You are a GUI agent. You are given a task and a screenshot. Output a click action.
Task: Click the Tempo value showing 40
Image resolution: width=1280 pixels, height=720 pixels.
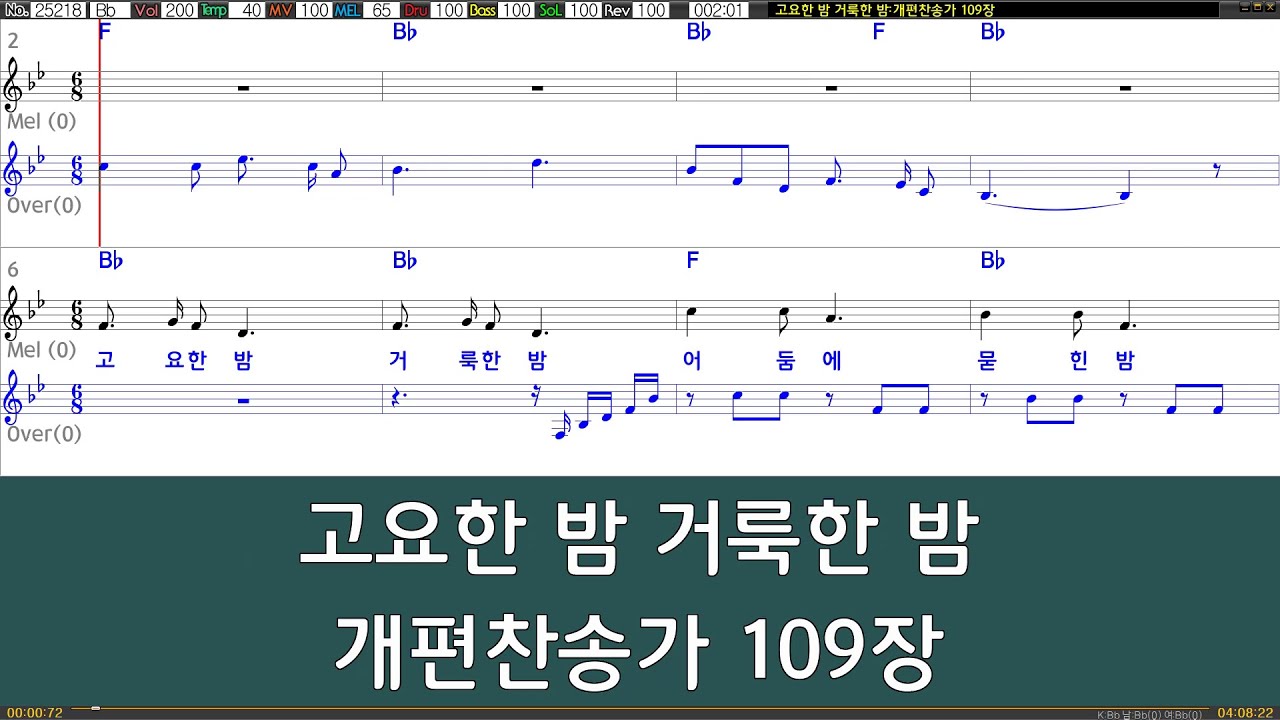[x=249, y=10]
